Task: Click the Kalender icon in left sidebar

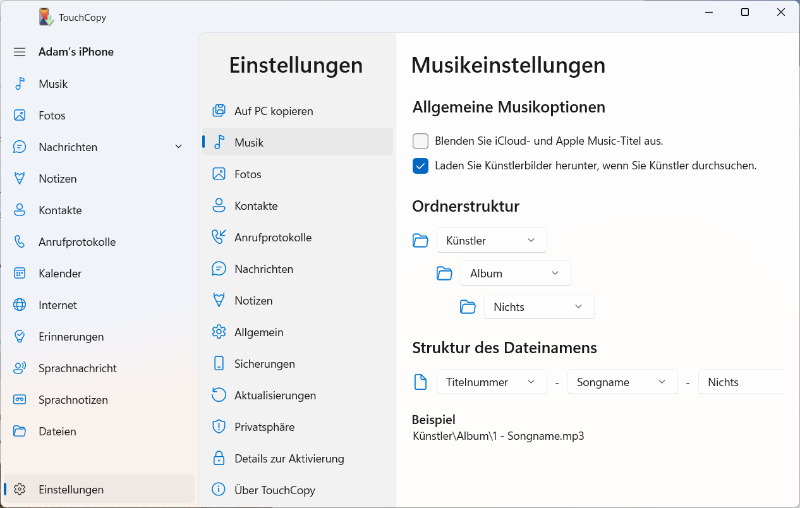Action: tap(19, 273)
